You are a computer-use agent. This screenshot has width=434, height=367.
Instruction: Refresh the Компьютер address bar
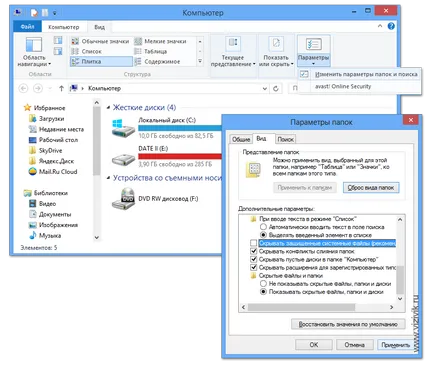[276, 89]
